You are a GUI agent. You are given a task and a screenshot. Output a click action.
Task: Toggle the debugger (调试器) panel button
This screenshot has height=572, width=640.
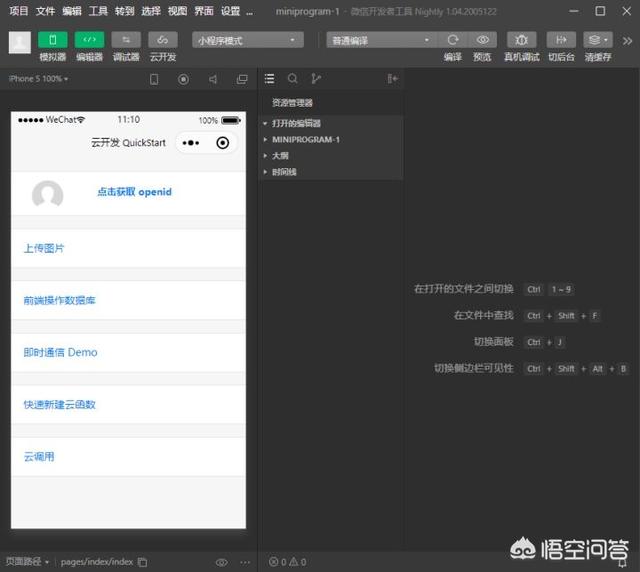[x=126, y=40]
